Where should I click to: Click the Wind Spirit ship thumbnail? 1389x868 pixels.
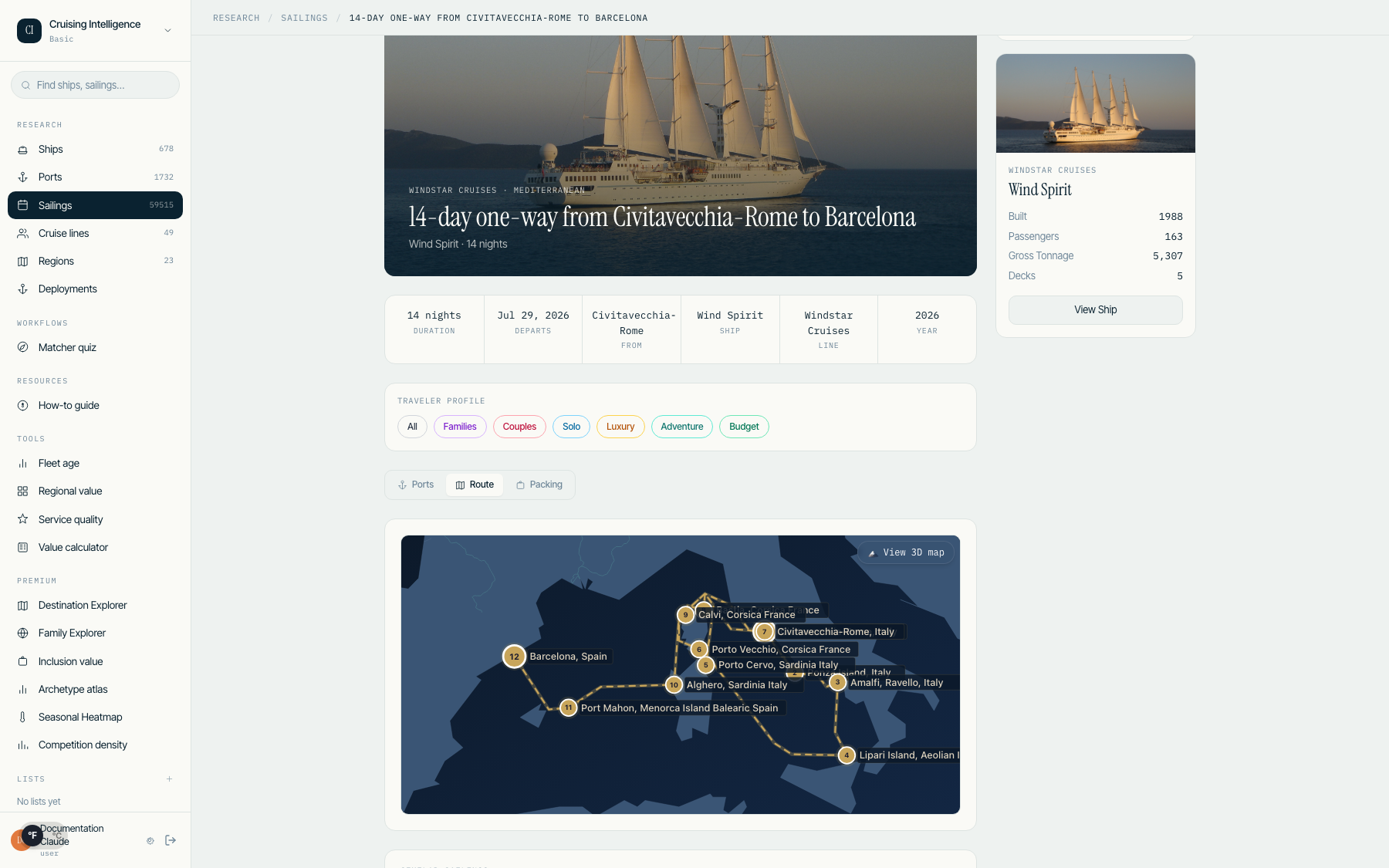click(1095, 103)
